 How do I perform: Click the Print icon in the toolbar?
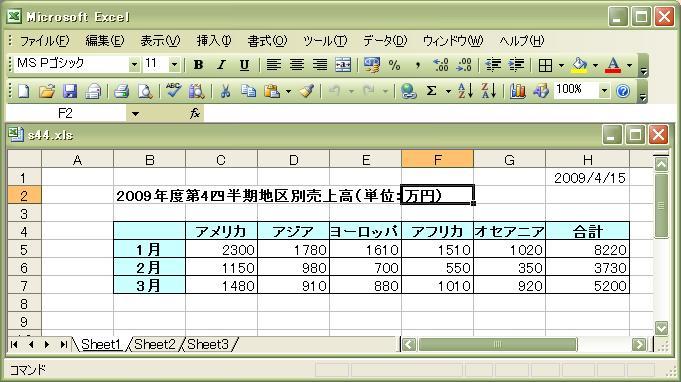pyautogui.click(x=121, y=91)
